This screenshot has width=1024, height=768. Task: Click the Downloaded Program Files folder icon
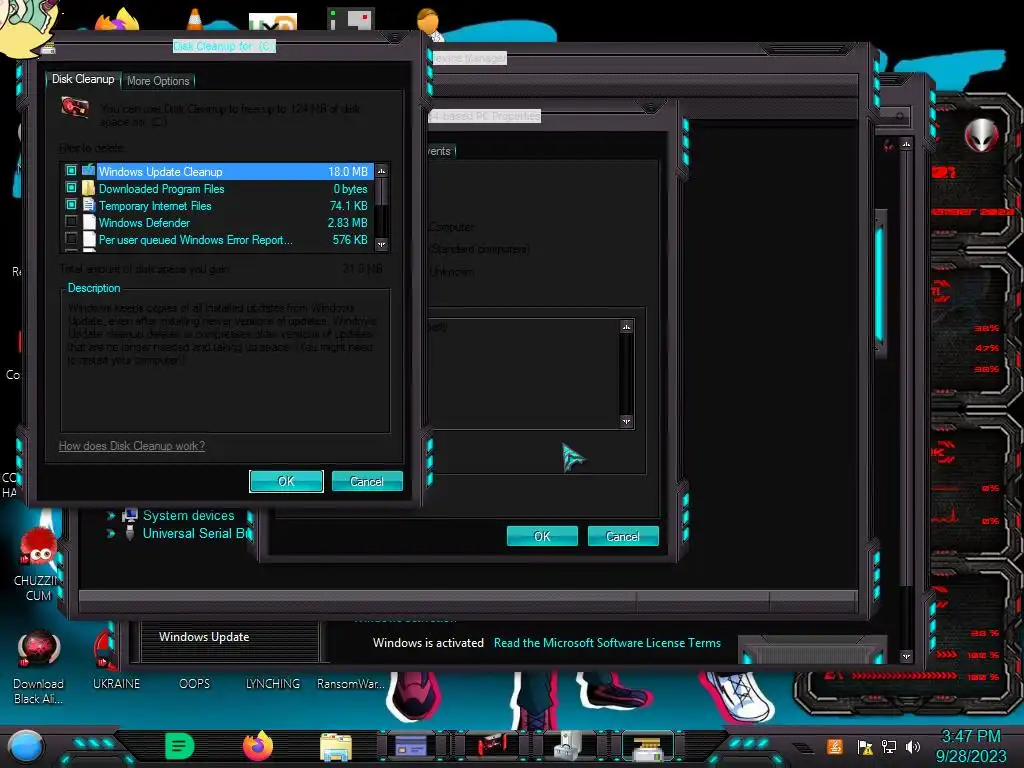89,188
